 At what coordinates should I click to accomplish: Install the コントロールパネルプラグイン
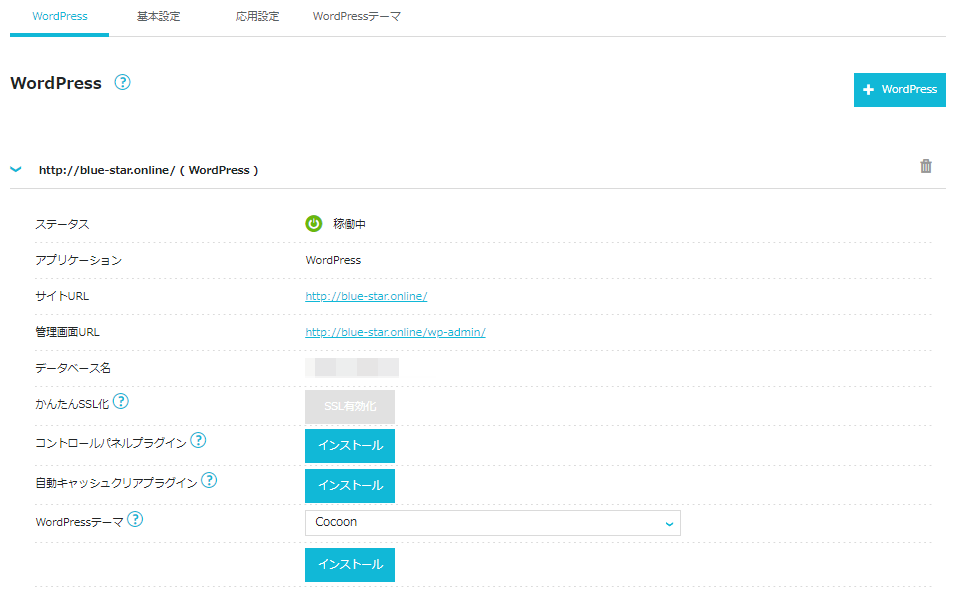coord(350,446)
